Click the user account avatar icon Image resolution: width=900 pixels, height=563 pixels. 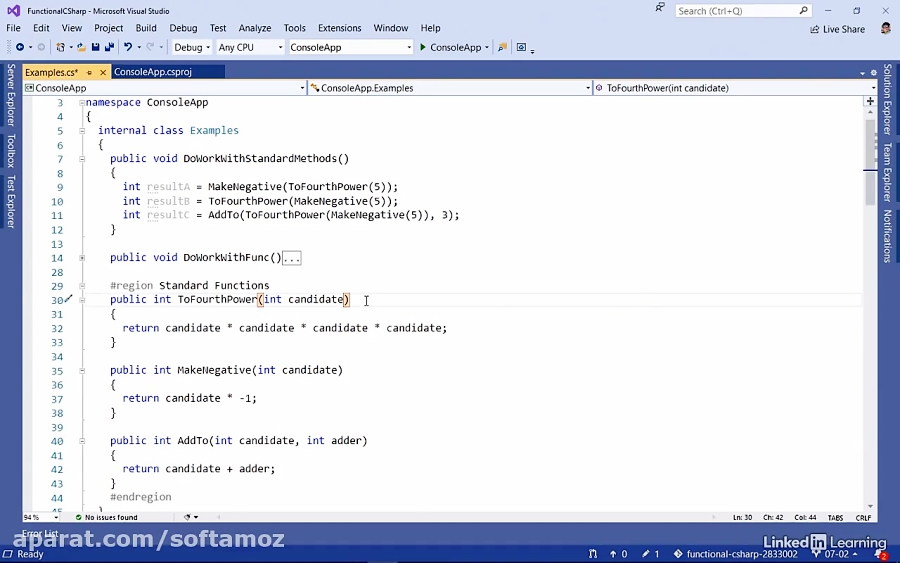coord(886,28)
